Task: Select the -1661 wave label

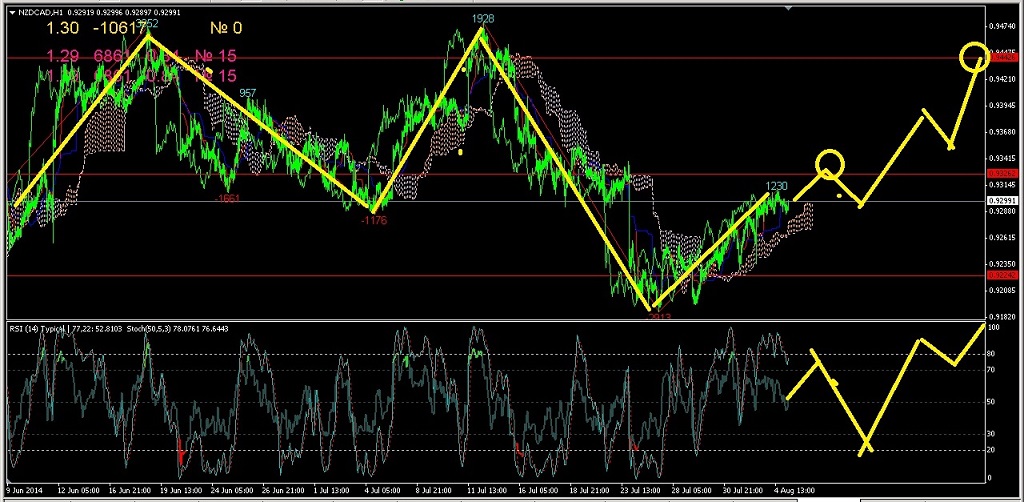Action: pyautogui.click(x=226, y=198)
